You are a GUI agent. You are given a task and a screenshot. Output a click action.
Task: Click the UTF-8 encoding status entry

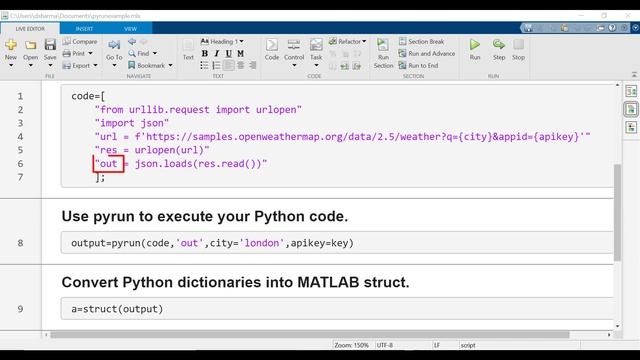[x=385, y=345]
